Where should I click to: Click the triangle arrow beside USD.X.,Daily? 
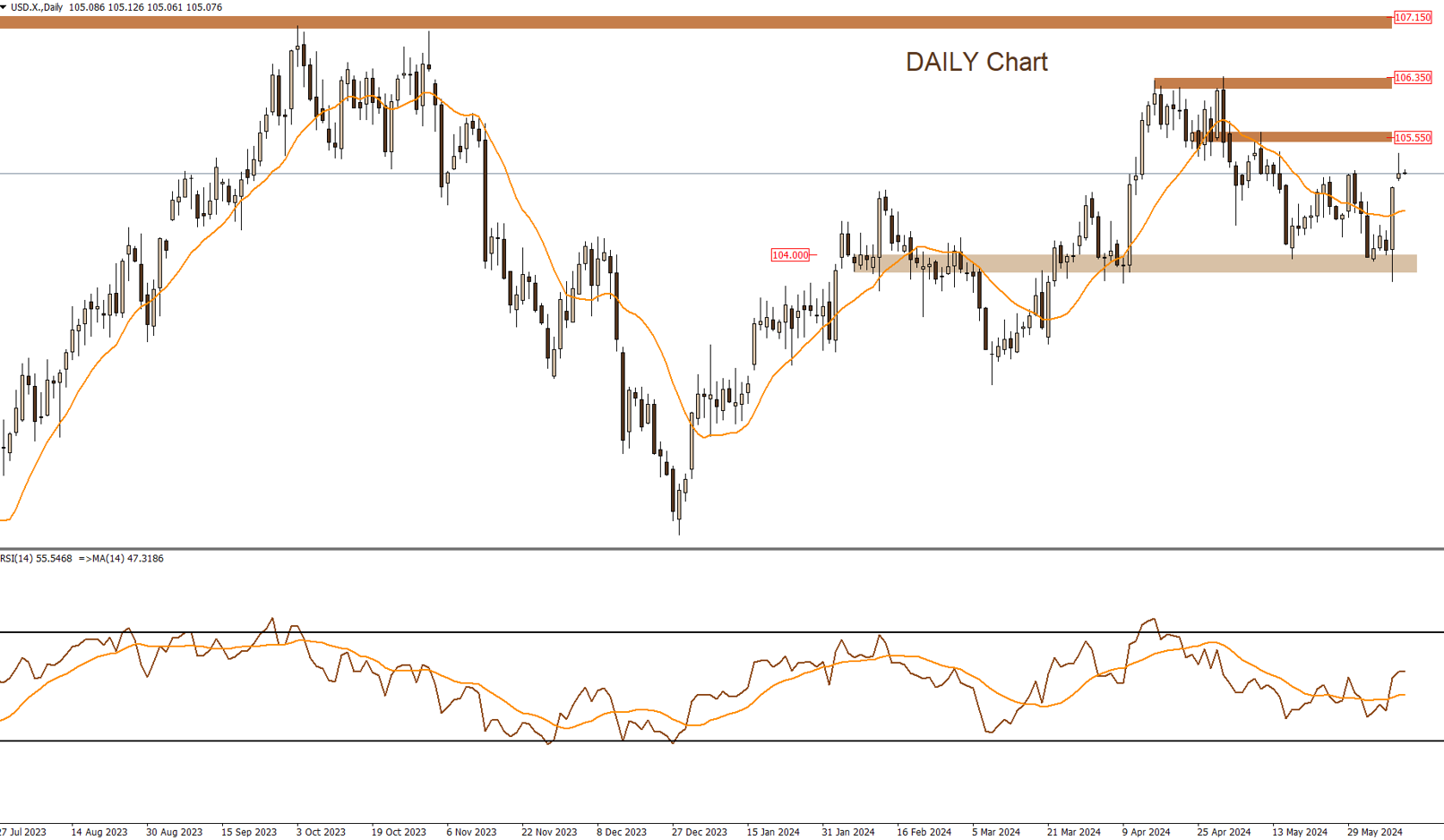(4, 7)
